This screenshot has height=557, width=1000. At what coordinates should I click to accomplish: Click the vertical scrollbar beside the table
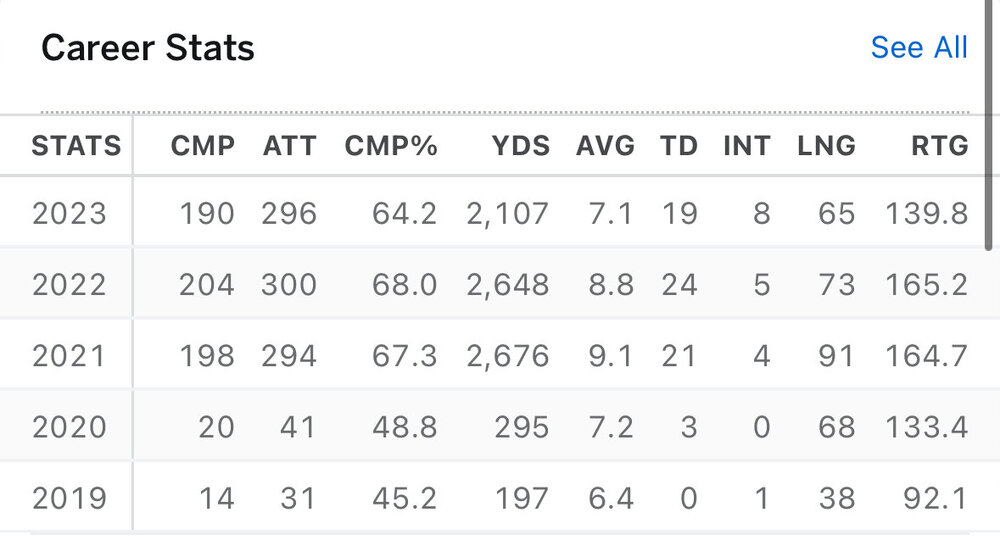[990, 180]
